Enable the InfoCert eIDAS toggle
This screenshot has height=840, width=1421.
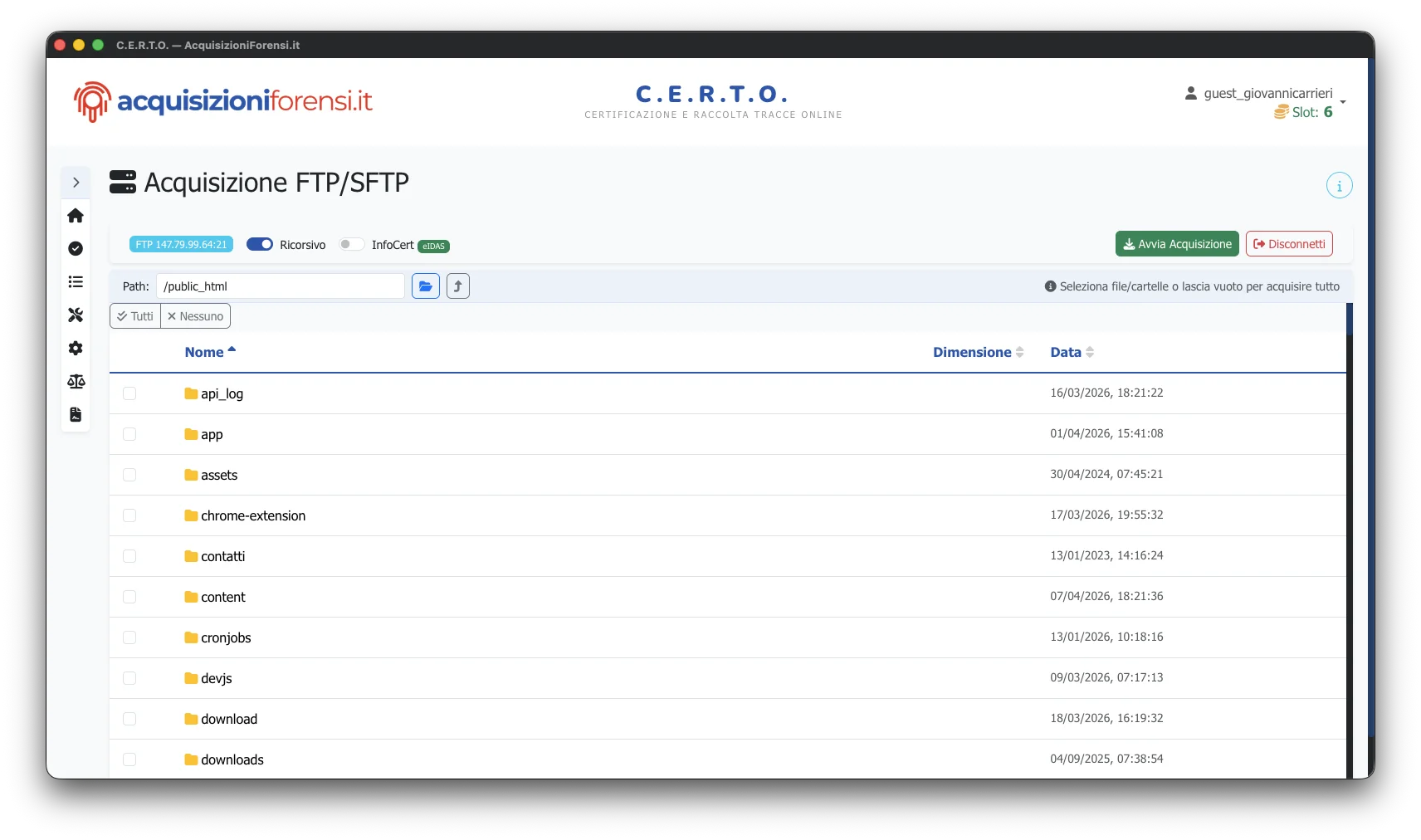351,244
